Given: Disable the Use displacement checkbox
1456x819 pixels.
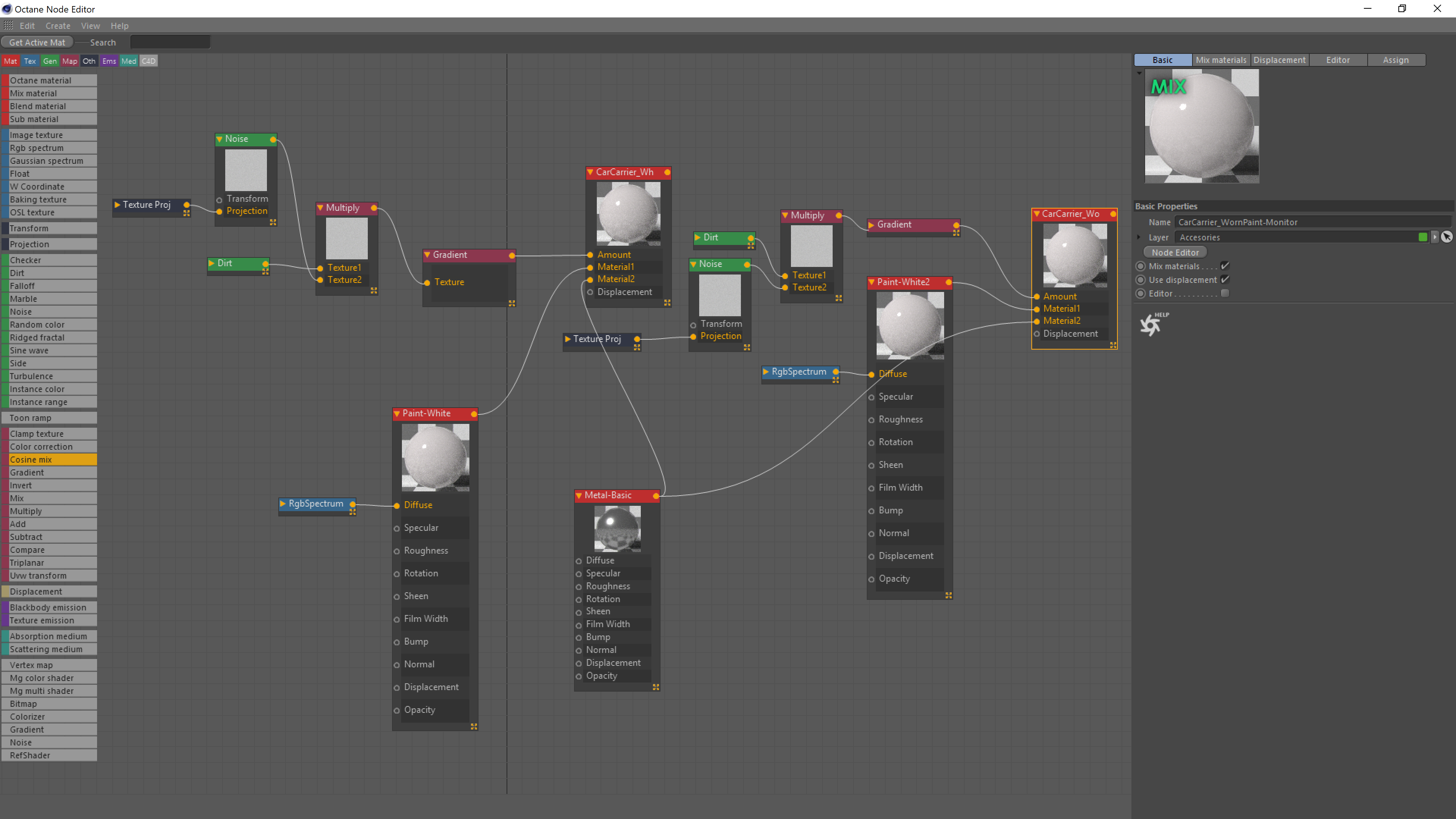Looking at the screenshot, I should [1225, 280].
